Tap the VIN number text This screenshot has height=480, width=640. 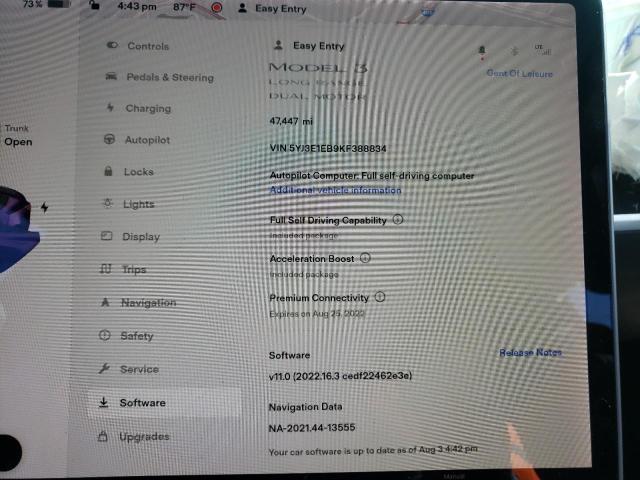(x=328, y=148)
